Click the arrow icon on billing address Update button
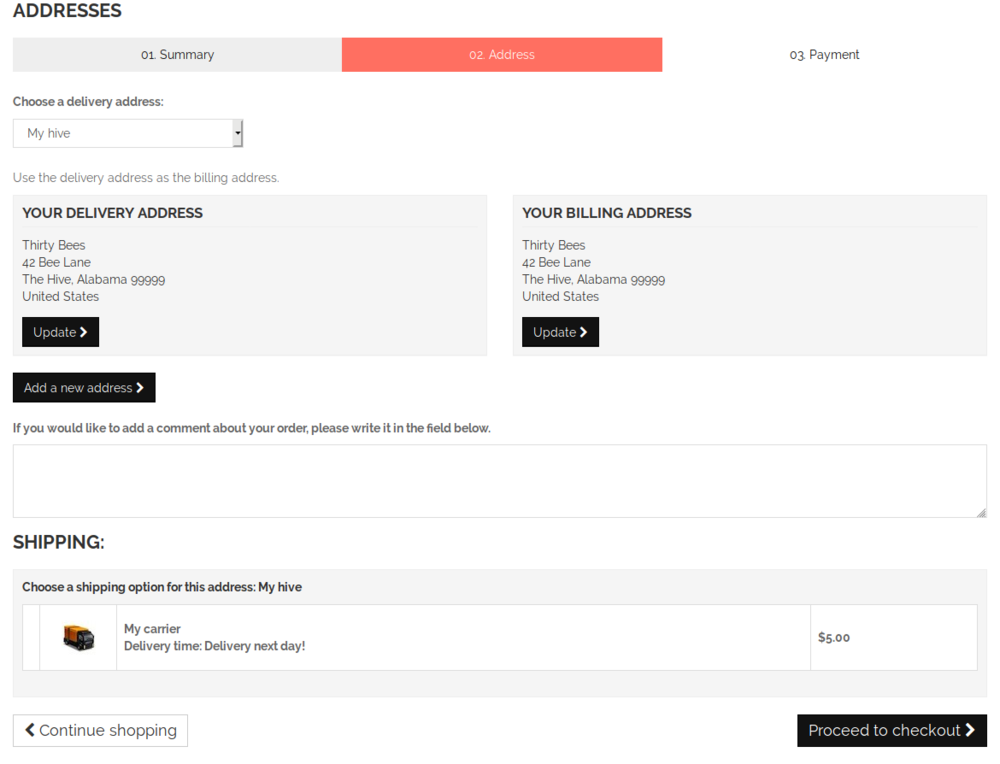Viewport: 1000px width, 764px height. point(585,331)
